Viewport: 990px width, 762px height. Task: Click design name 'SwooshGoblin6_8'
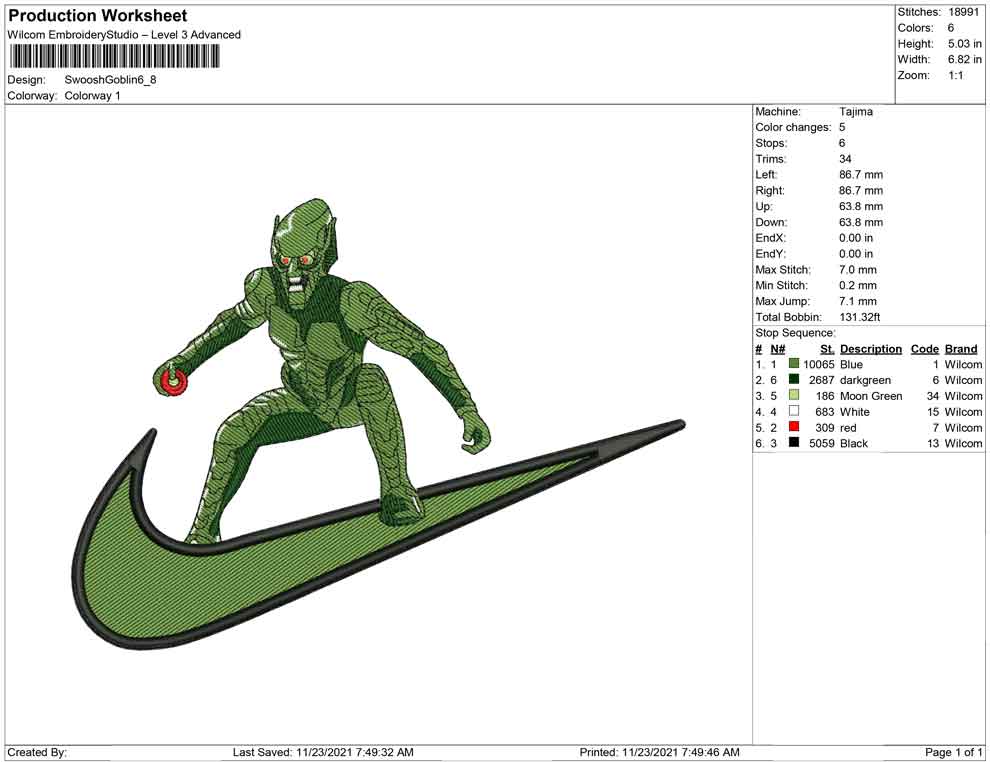pyautogui.click(x=110, y=80)
